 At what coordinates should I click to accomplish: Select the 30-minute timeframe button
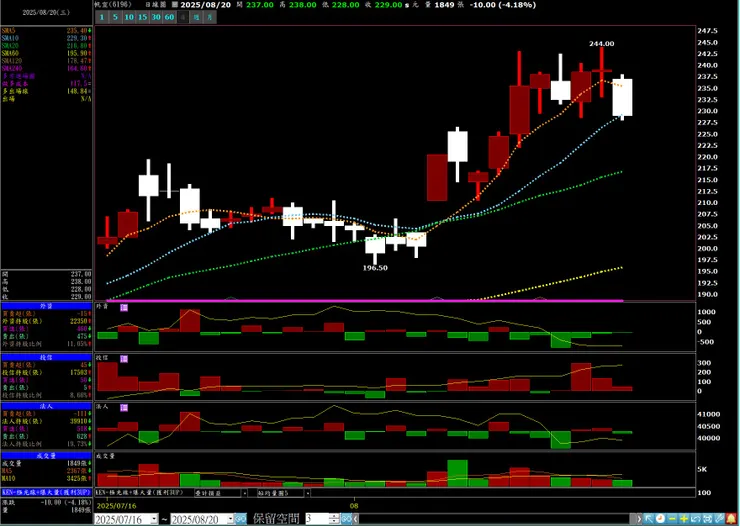(x=156, y=17)
